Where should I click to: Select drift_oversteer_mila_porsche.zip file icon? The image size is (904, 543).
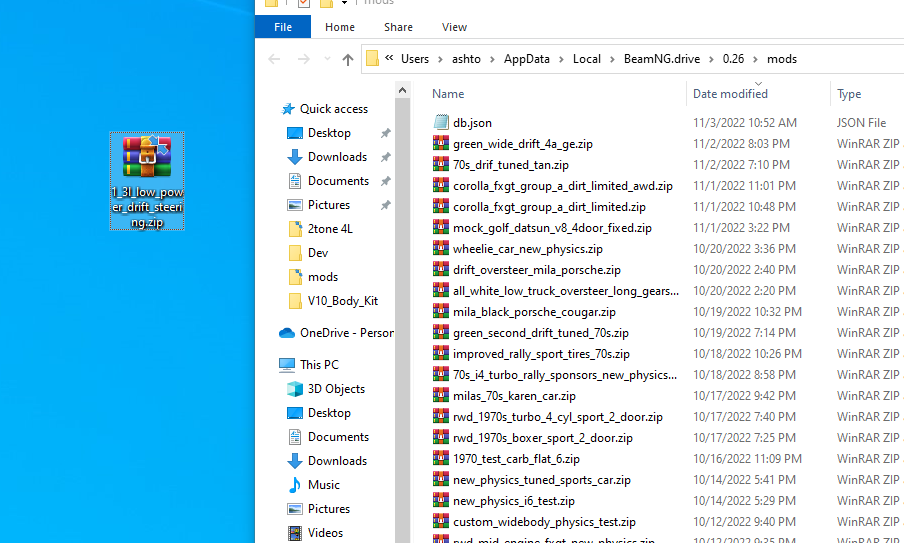pyautogui.click(x=441, y=269)
